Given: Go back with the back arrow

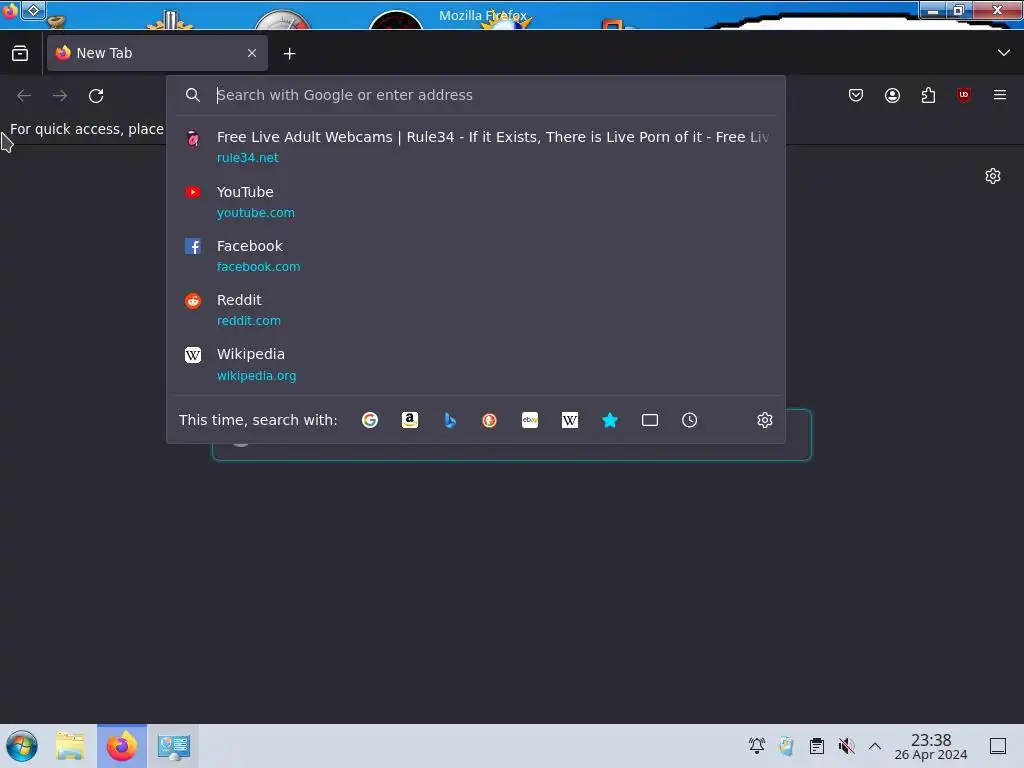Looking at the screenshot, I should pos(24,95).
